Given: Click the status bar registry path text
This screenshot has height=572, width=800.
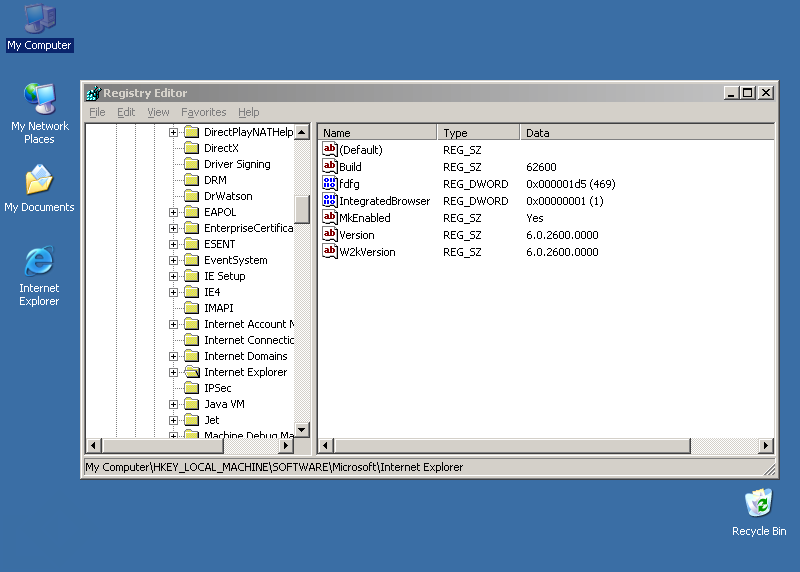Looking at the screenshot, I should [274, 467].
